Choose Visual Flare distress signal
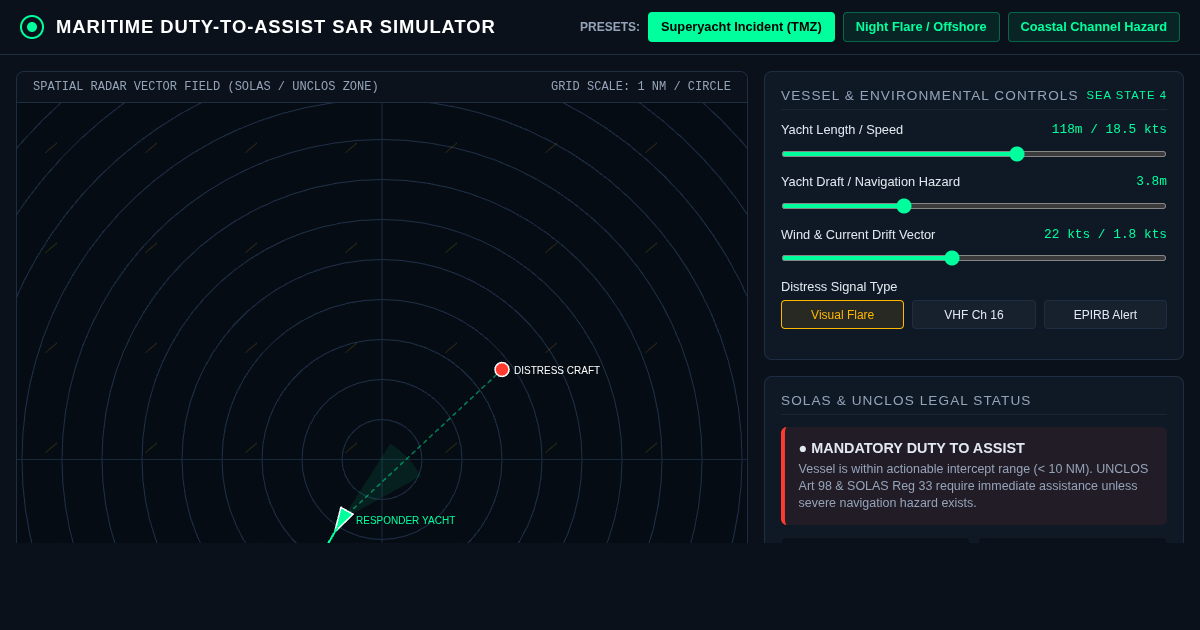This screenshot has height=630, width=1200. point(842,315)
